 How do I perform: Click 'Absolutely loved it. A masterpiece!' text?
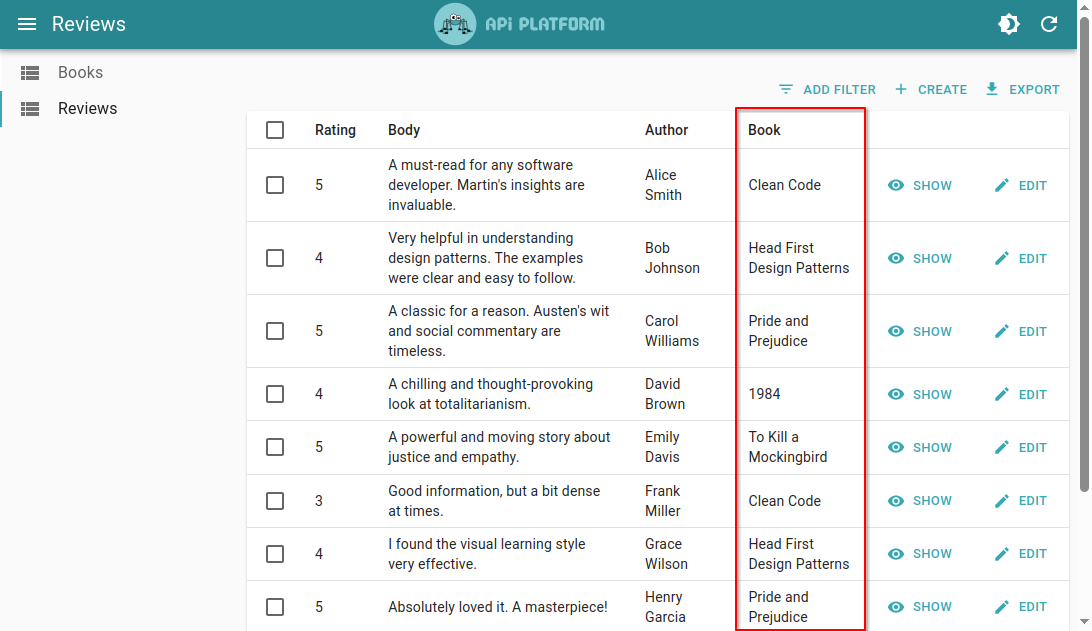(498, 607)
